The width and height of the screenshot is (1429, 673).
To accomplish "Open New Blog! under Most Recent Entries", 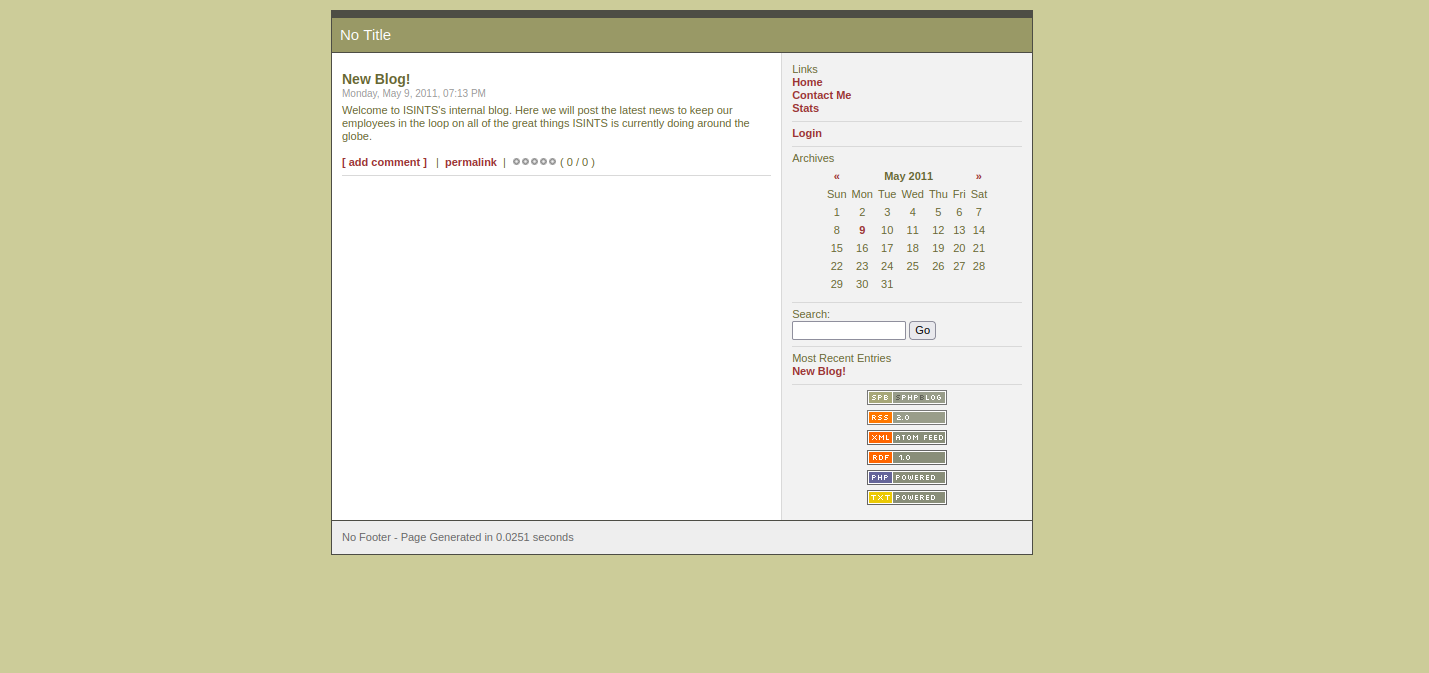I will pos(818,371).
